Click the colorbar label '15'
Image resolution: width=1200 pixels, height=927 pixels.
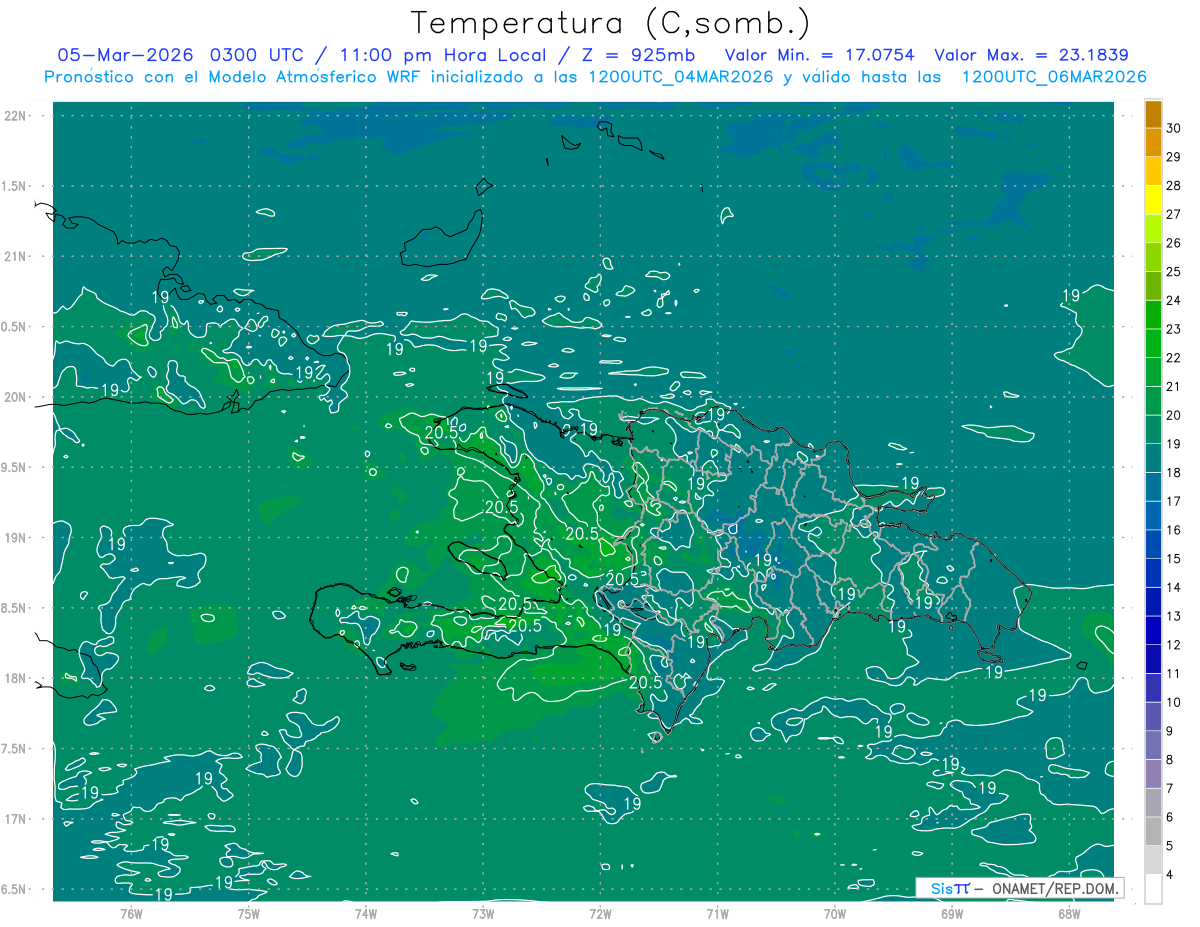coord(1174,559)
